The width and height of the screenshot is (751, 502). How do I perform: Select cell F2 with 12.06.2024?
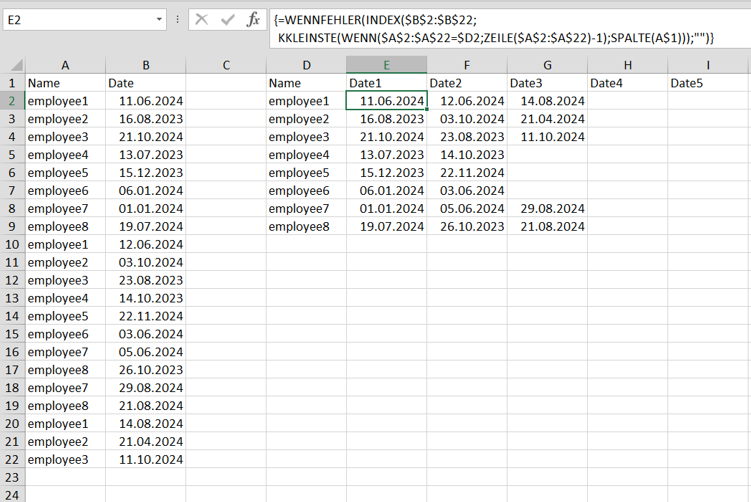pos(467,101)
